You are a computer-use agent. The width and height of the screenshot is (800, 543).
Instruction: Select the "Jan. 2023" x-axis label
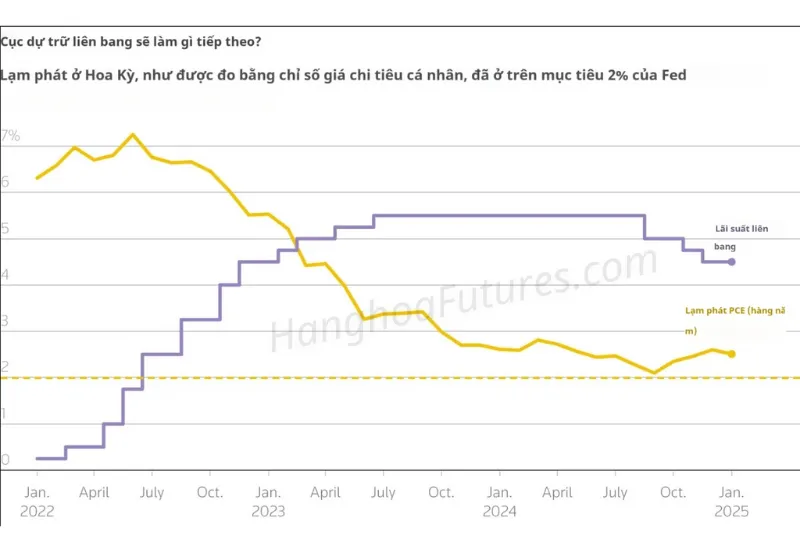coord(267,501)
